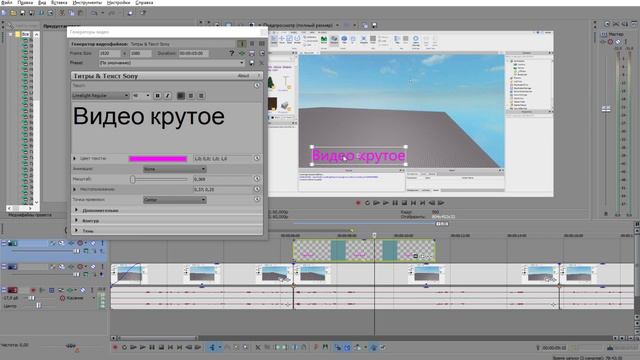This screenshot has height=360, width=640.
Task: Open the font size dropdown
Action: click(x=141, y=96)
